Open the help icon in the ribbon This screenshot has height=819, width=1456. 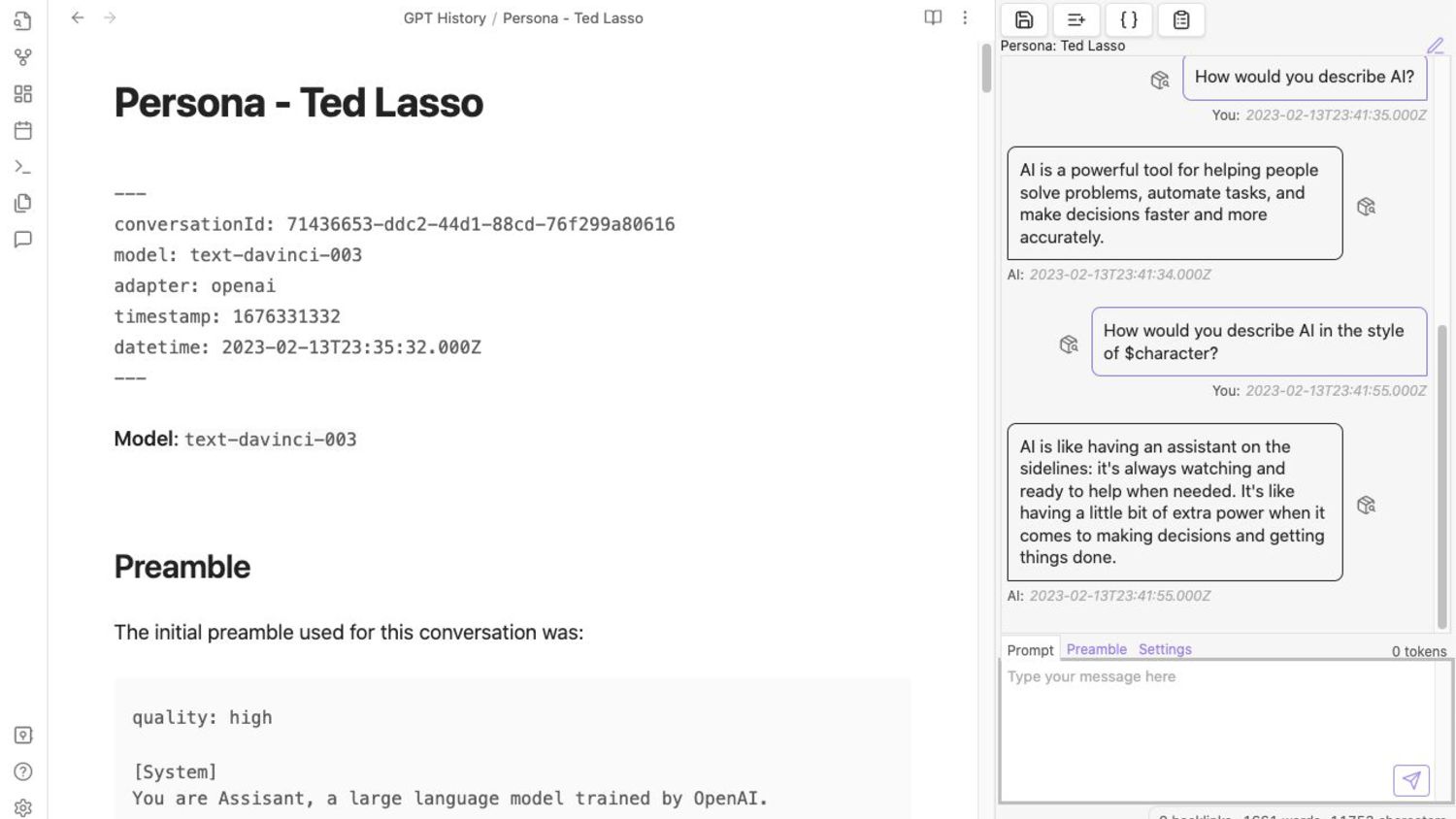click(x=23, y=771)
